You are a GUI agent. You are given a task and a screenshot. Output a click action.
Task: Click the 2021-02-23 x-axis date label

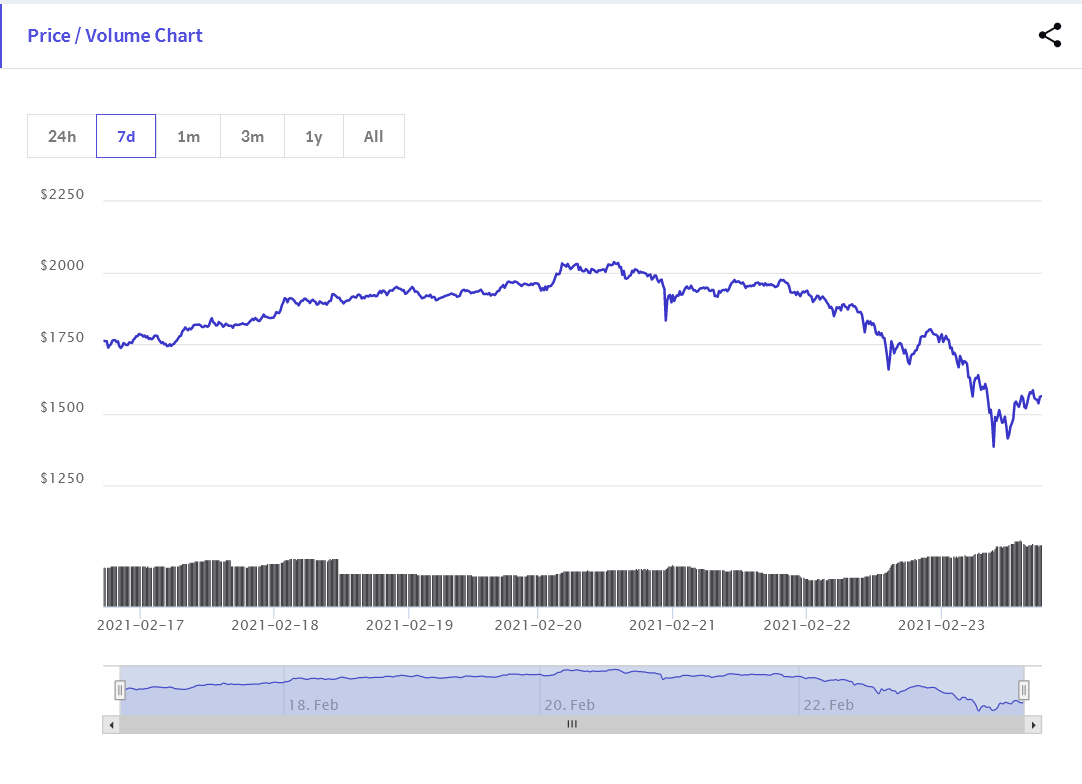[x=941, y=625]
